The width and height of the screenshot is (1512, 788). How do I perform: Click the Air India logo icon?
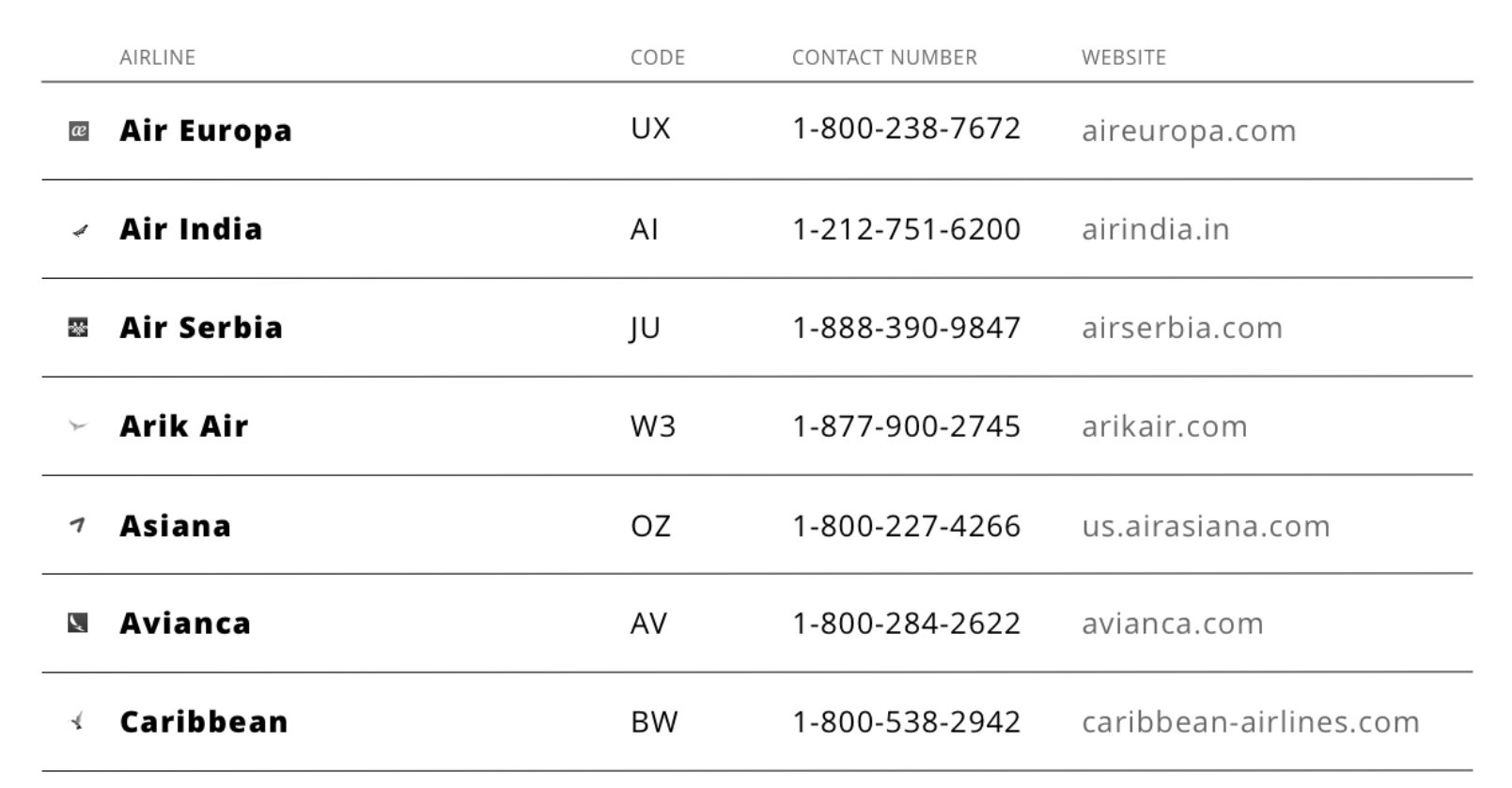pyautogui.click(x=80, y=230)
